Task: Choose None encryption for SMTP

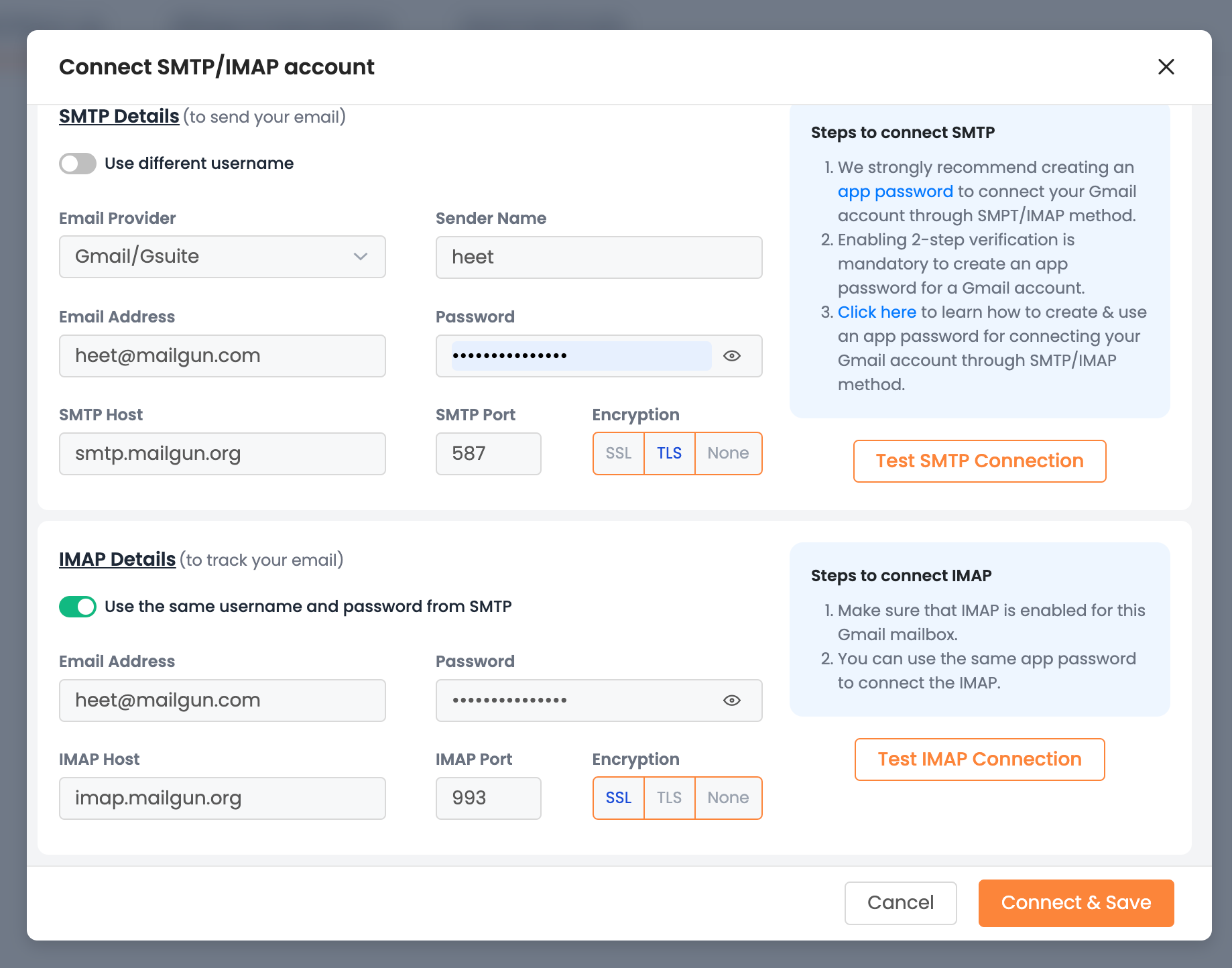Action: point(728,454)
